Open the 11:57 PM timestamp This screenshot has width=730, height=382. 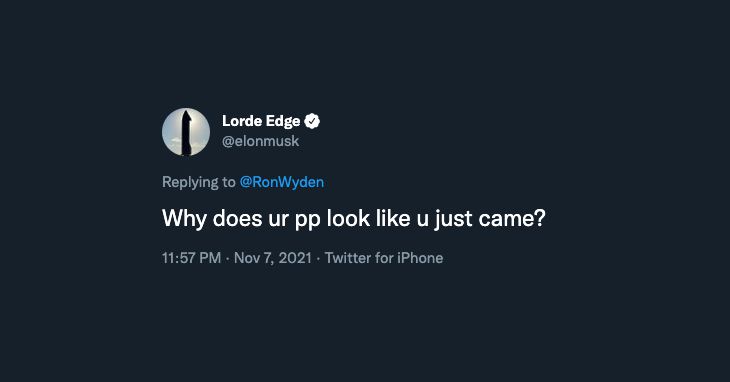point(191,258)
